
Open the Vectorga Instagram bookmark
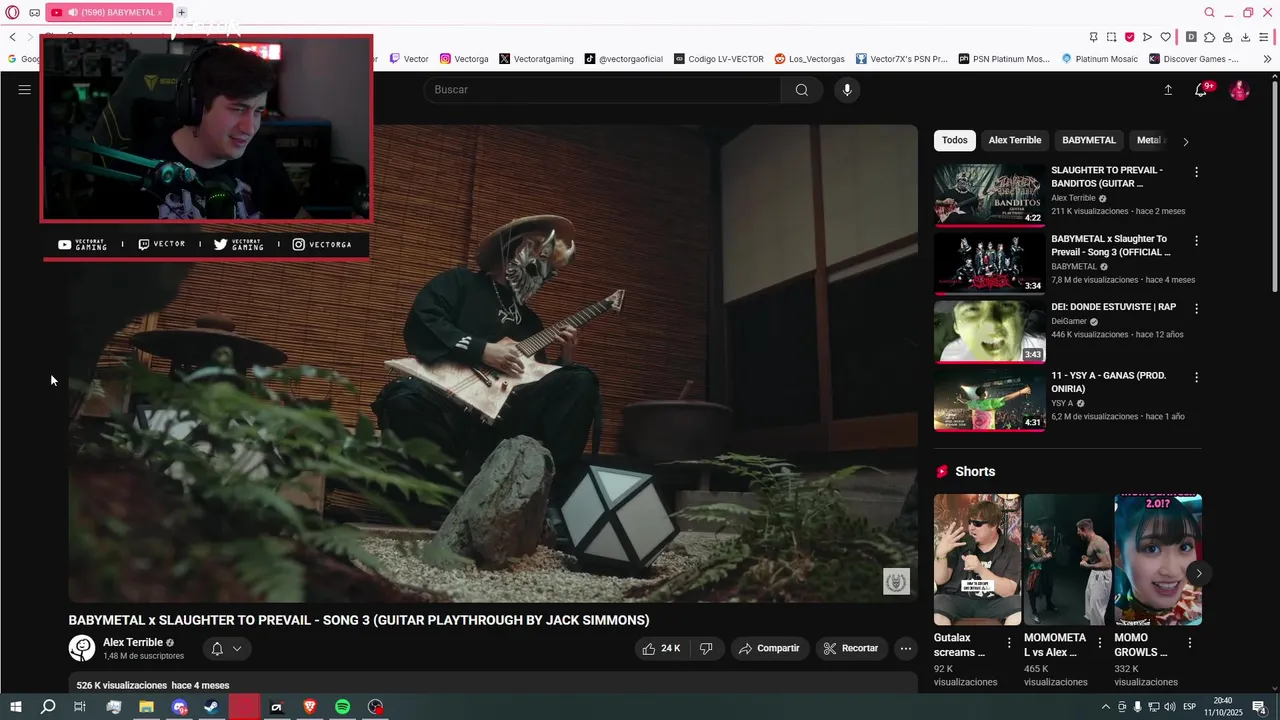[464, 59]
